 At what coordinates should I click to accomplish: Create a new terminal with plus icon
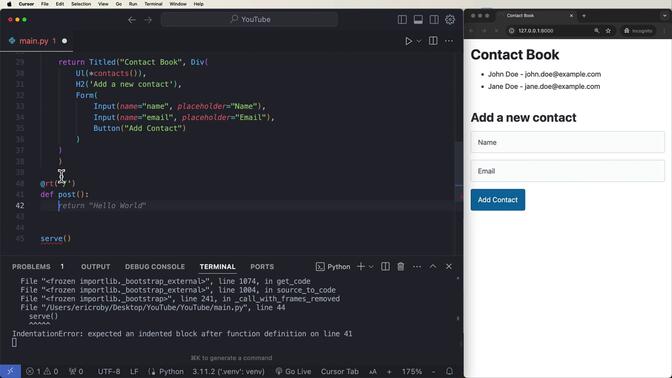pyautogui.click(x=360, y=267)
